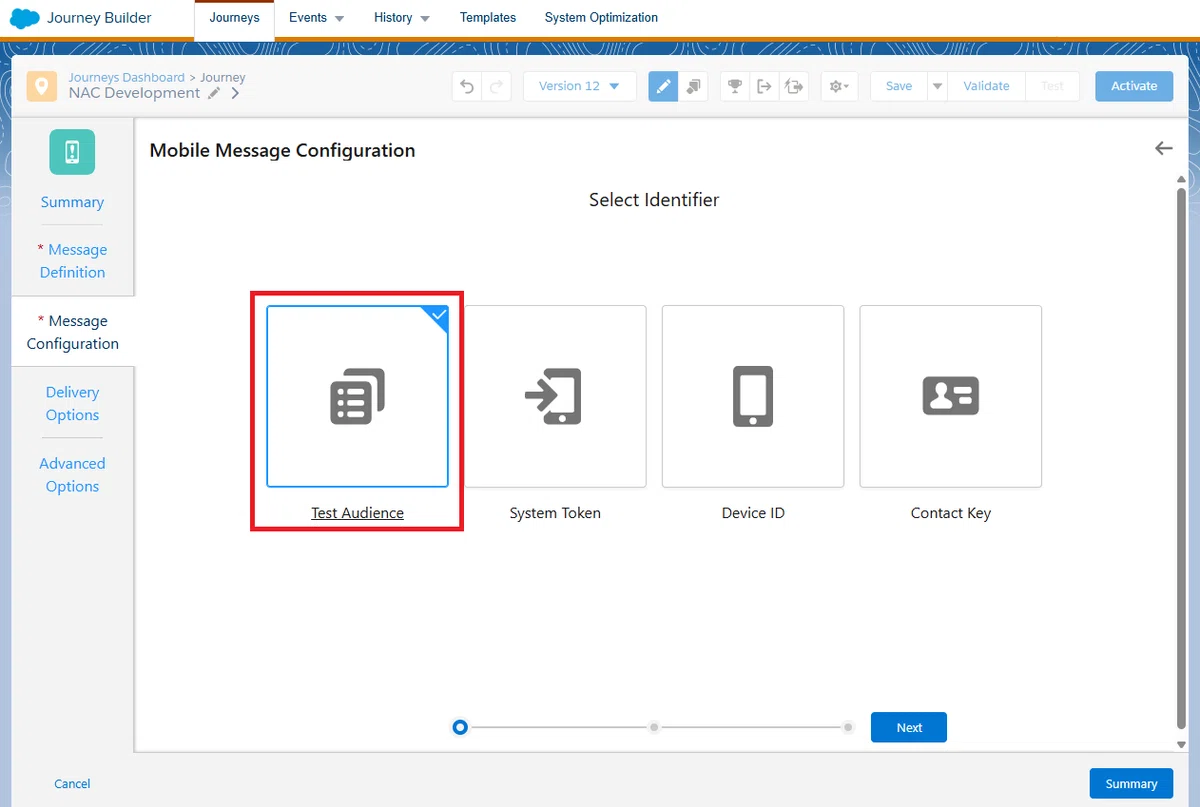
Task: Go to Delivery Options step
Action: pos(72,404)
